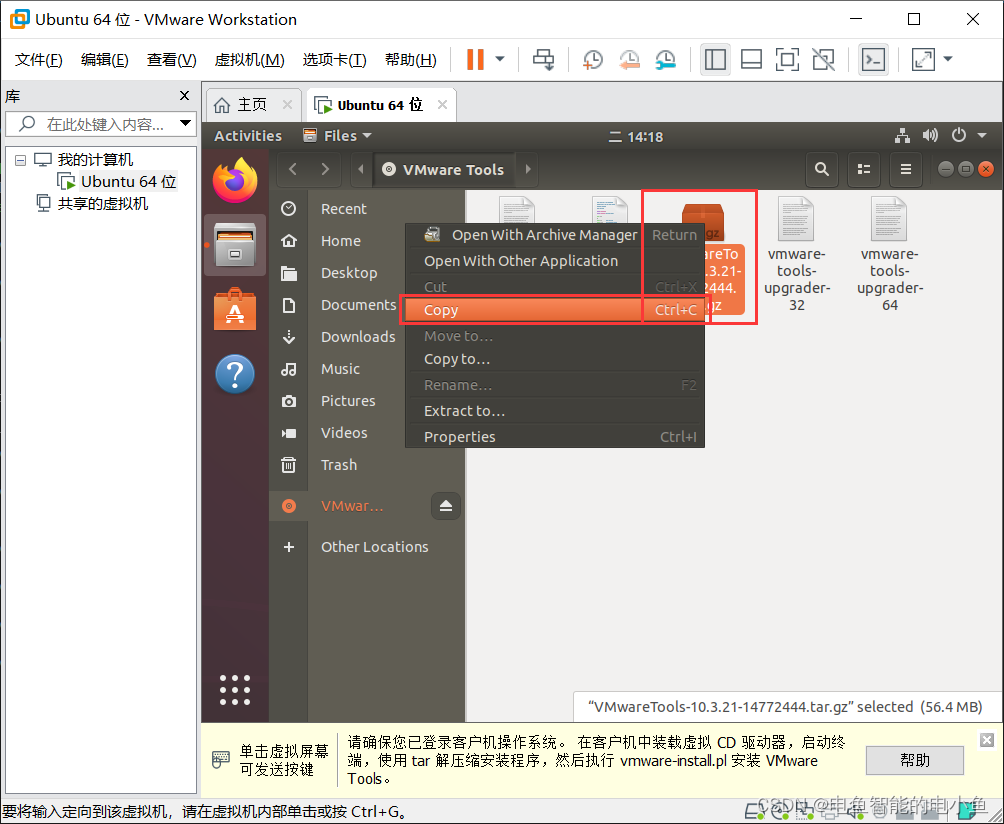Choose Open With Archive Manager
The height and width of the screenshot is (824, 1004).
(555, 235)
